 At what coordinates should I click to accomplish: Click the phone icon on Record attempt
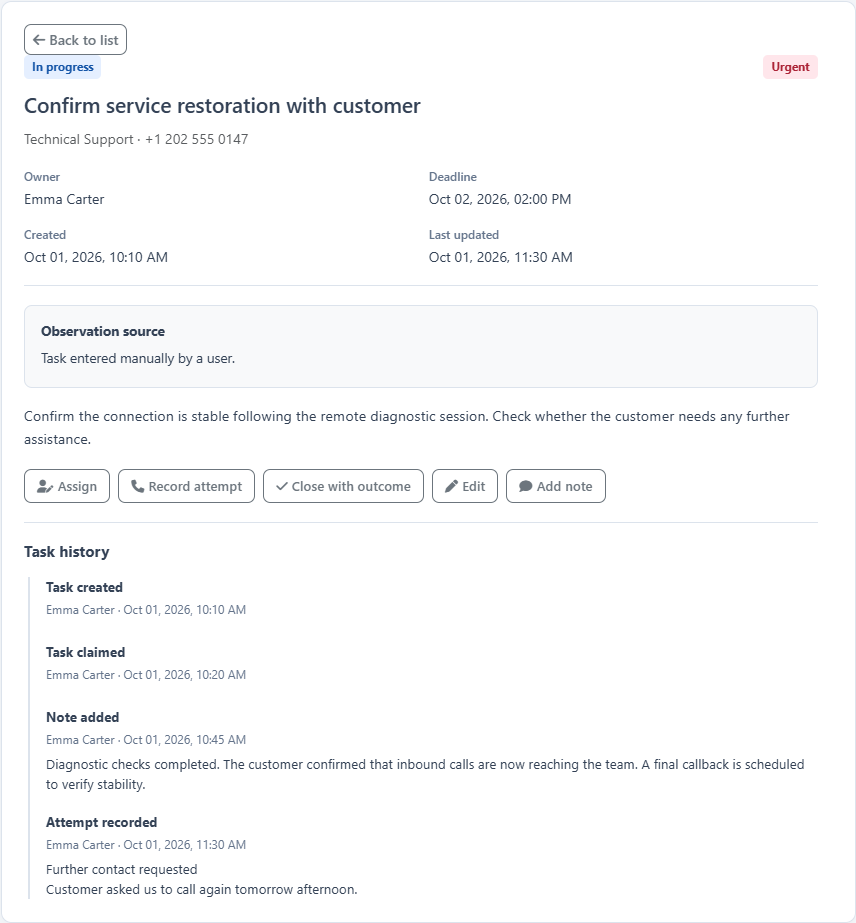(137, 486)
